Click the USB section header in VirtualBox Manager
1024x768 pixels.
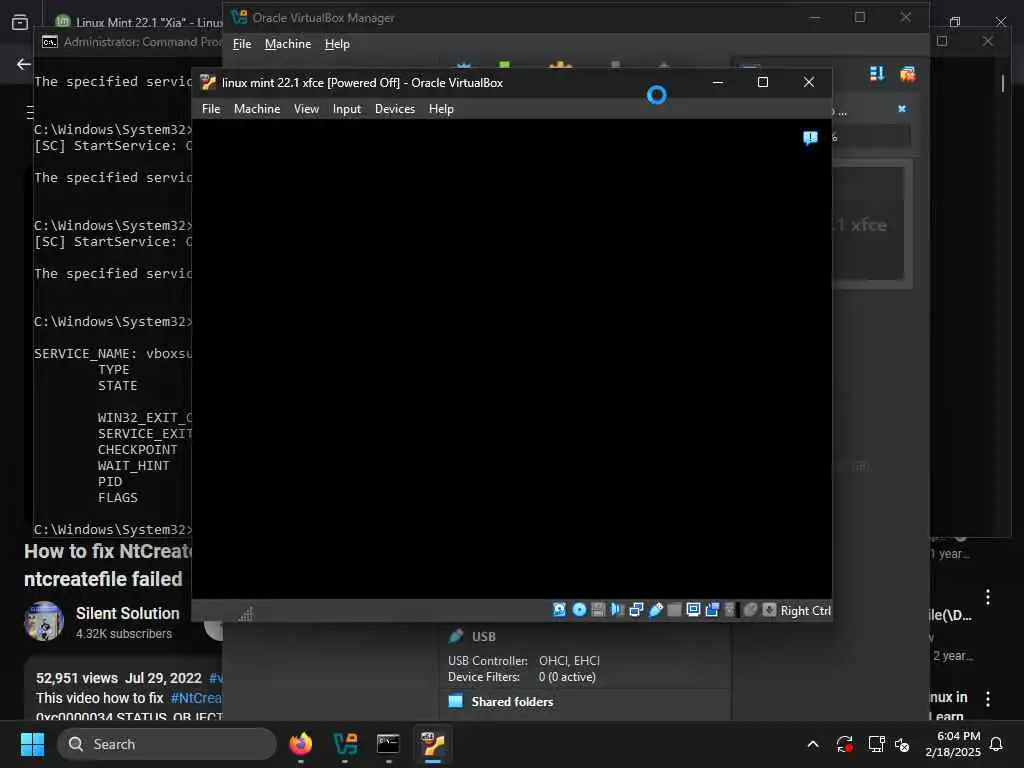(483, 637)
